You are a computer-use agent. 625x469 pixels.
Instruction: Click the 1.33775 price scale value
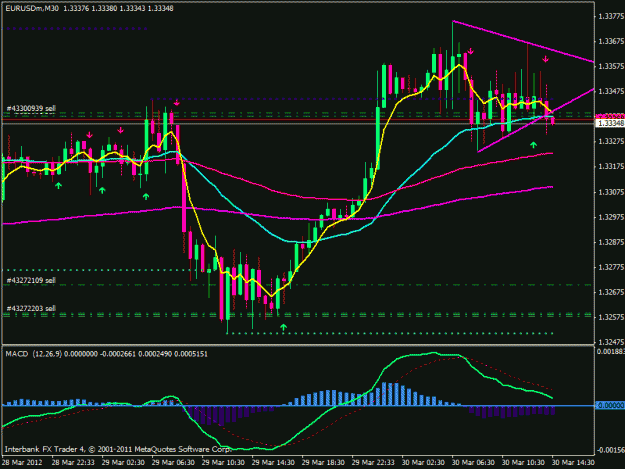[611, 16]
